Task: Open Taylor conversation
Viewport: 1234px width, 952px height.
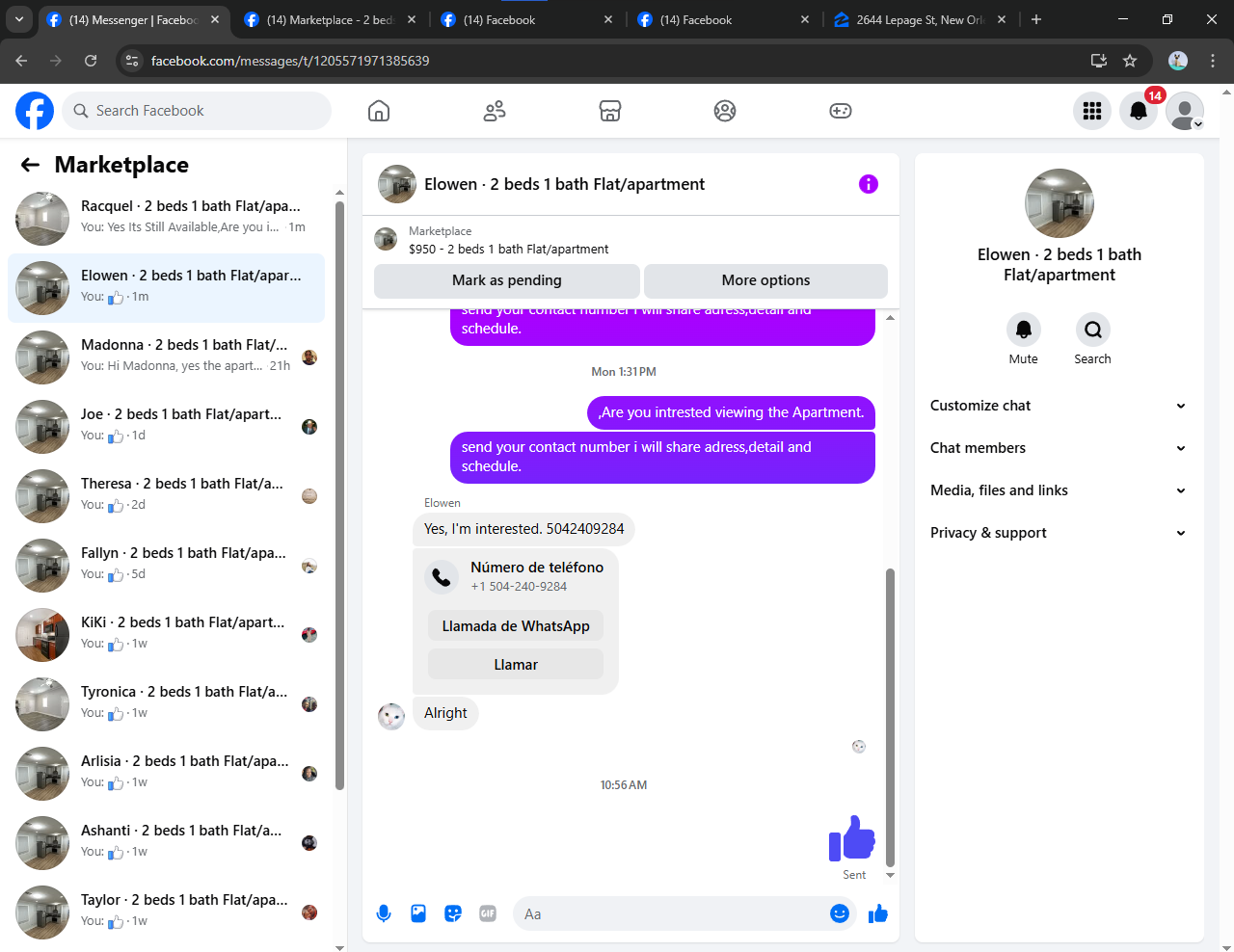Action: pyautogui.click(x=166, y=912)
